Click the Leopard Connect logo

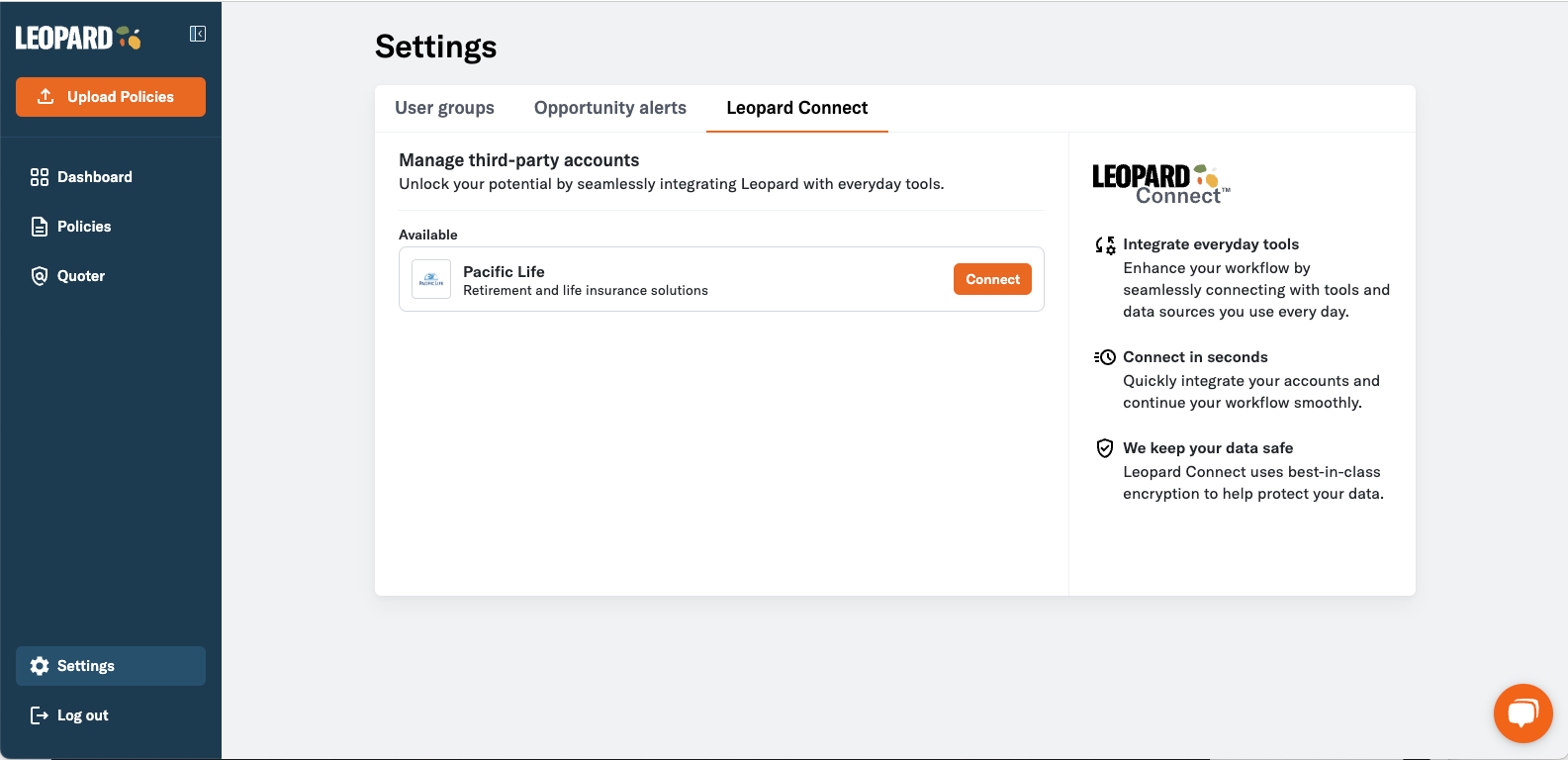(x=1160, y=184)
